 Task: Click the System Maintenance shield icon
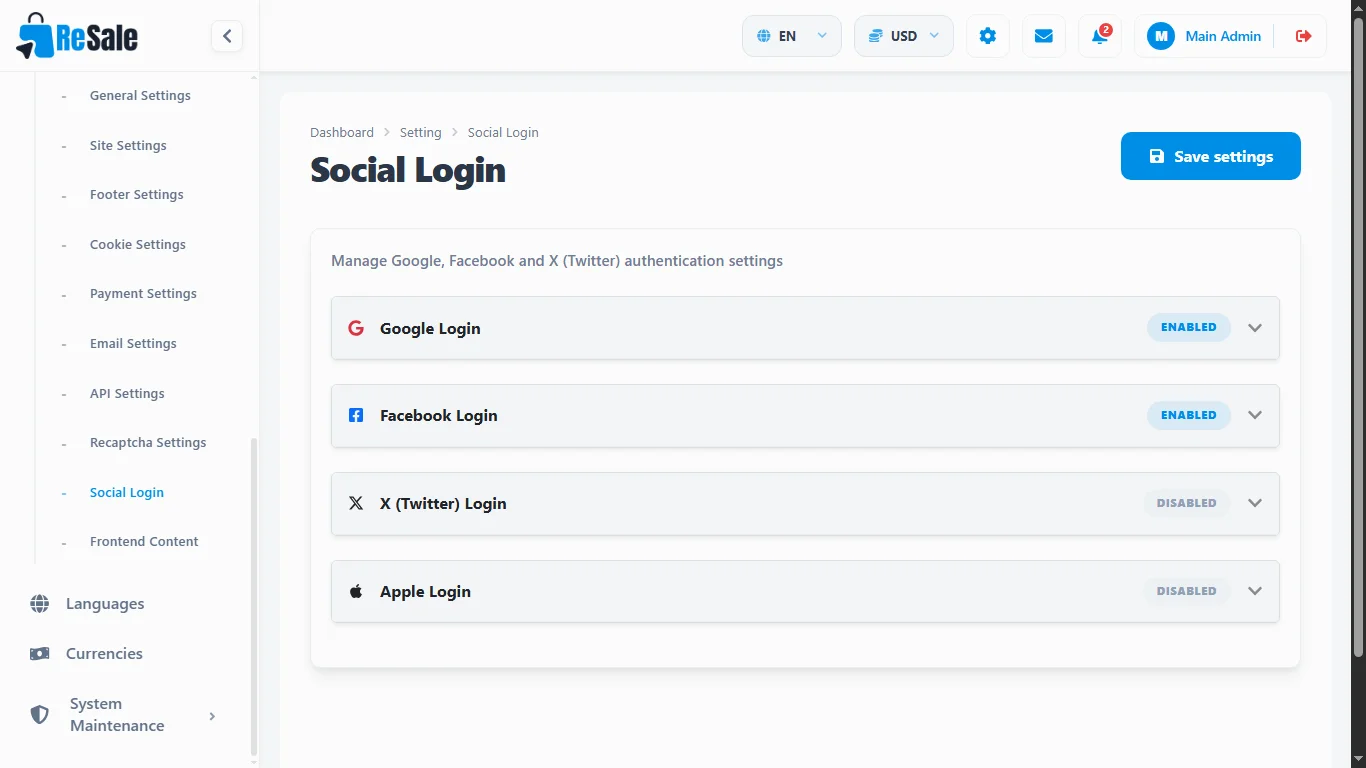click(40, 715)
